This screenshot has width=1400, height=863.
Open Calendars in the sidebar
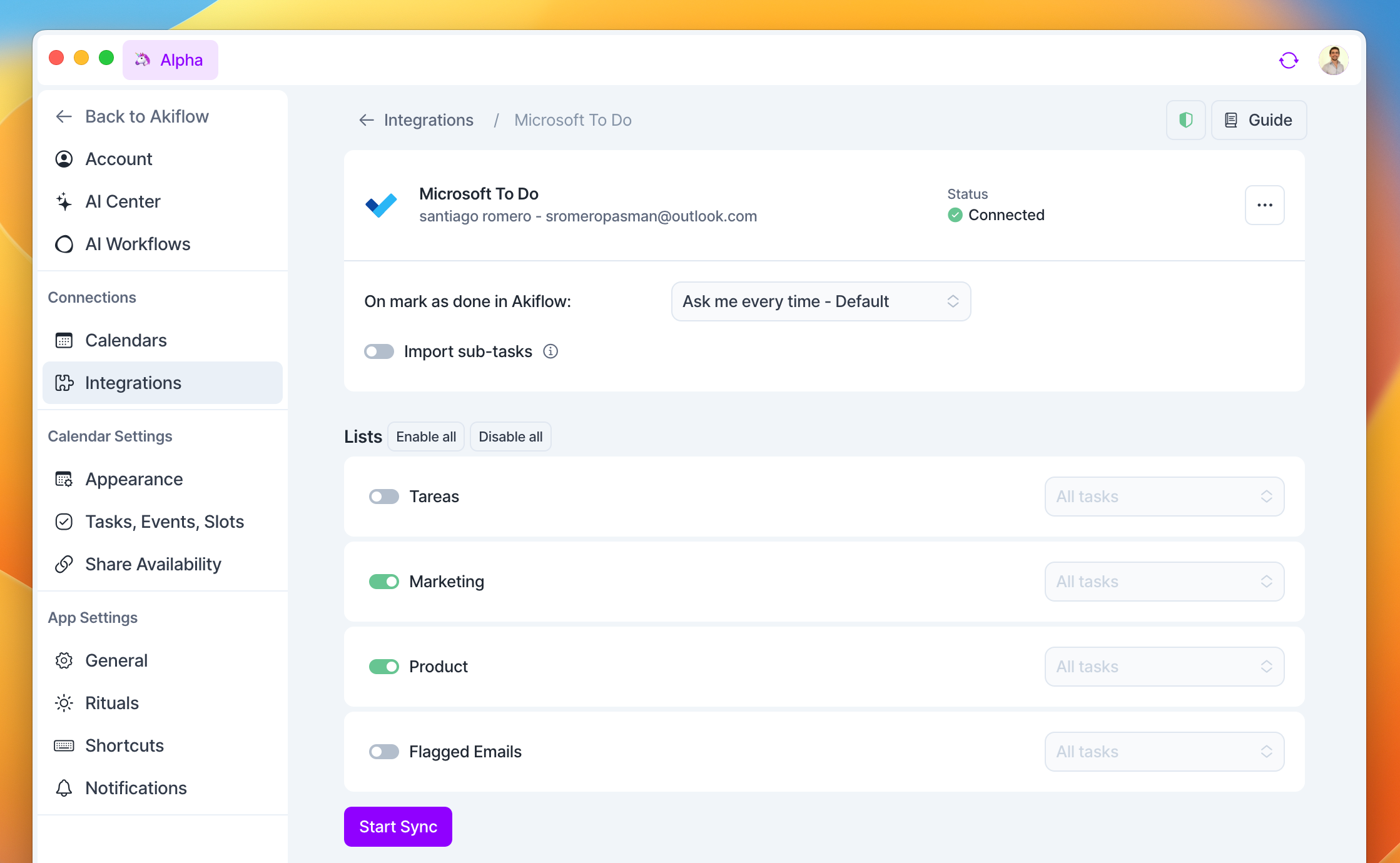click(x=163, y=340)
